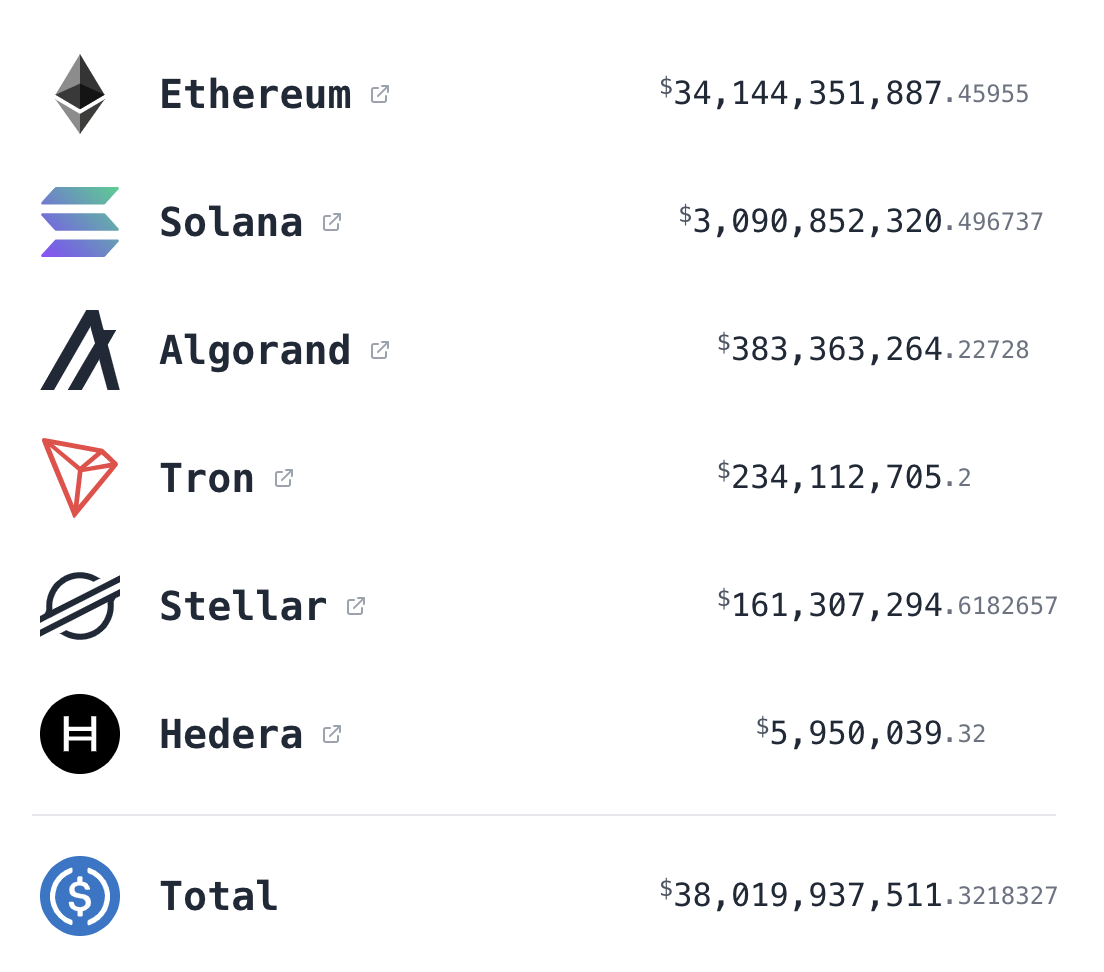1104x972 pixels.
Task: Click the black Hedera logo
Action: click(x=80, y=734)
